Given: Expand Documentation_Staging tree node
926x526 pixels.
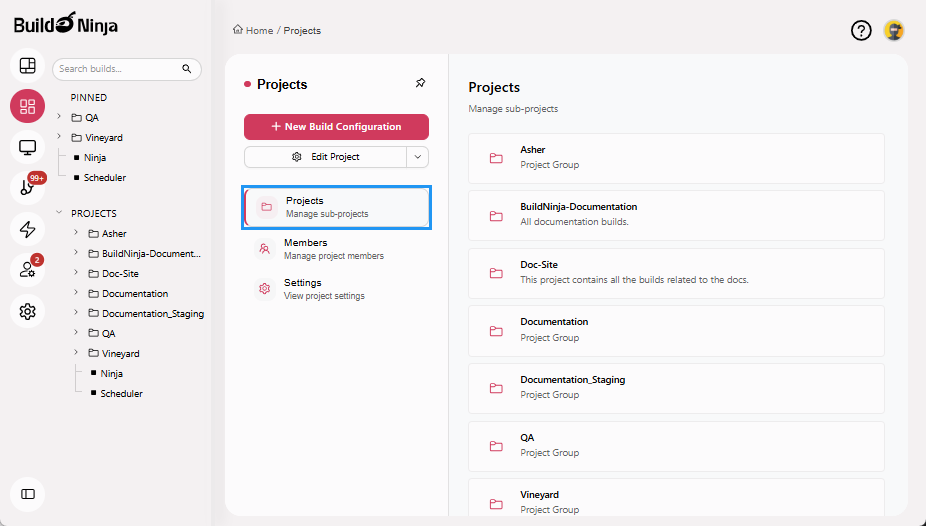Looking at the screenshot, I should (x=76, y=313).
